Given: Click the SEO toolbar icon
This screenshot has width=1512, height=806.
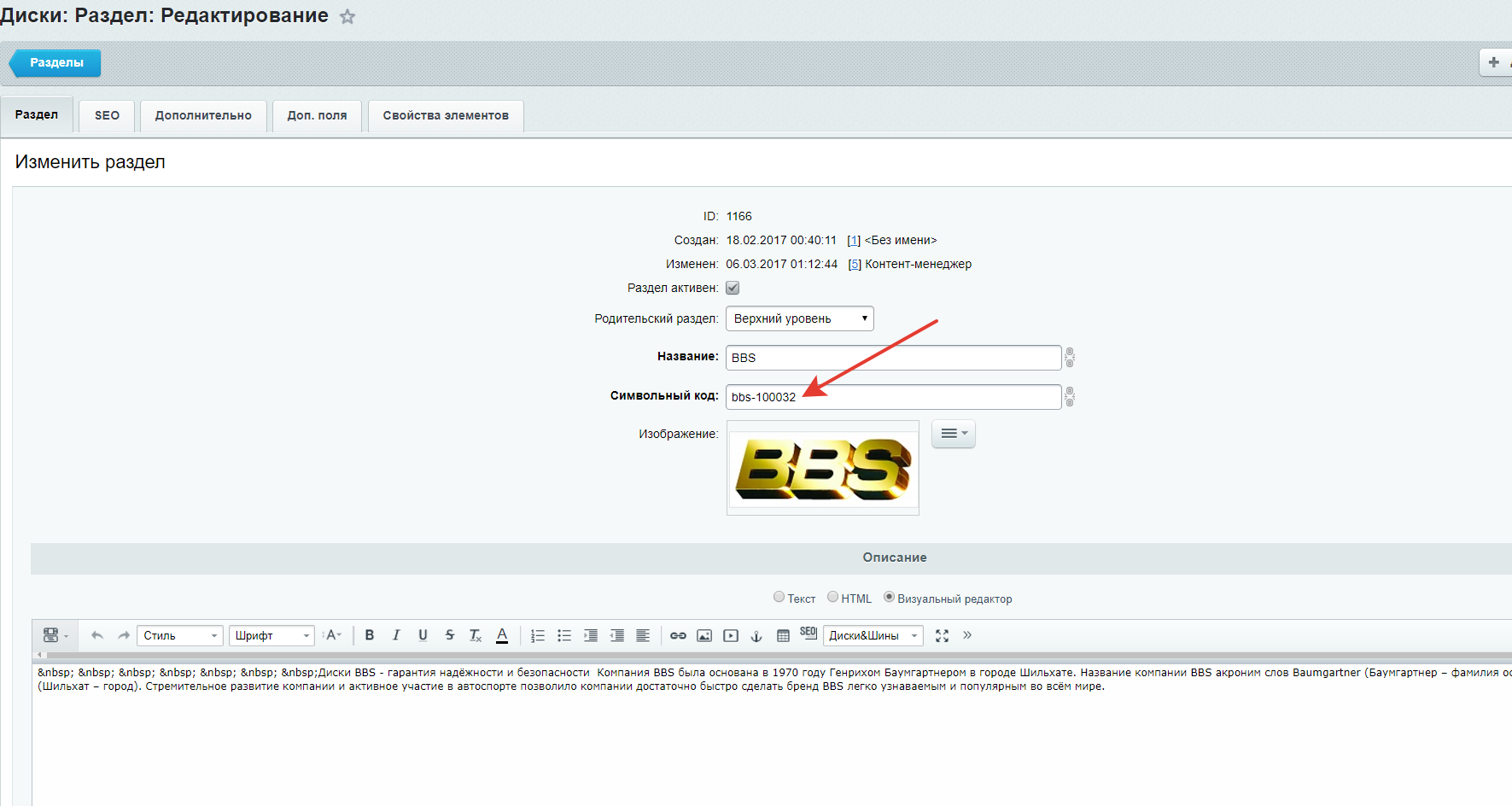Looking at the screenshot, I should click(809, 634).
